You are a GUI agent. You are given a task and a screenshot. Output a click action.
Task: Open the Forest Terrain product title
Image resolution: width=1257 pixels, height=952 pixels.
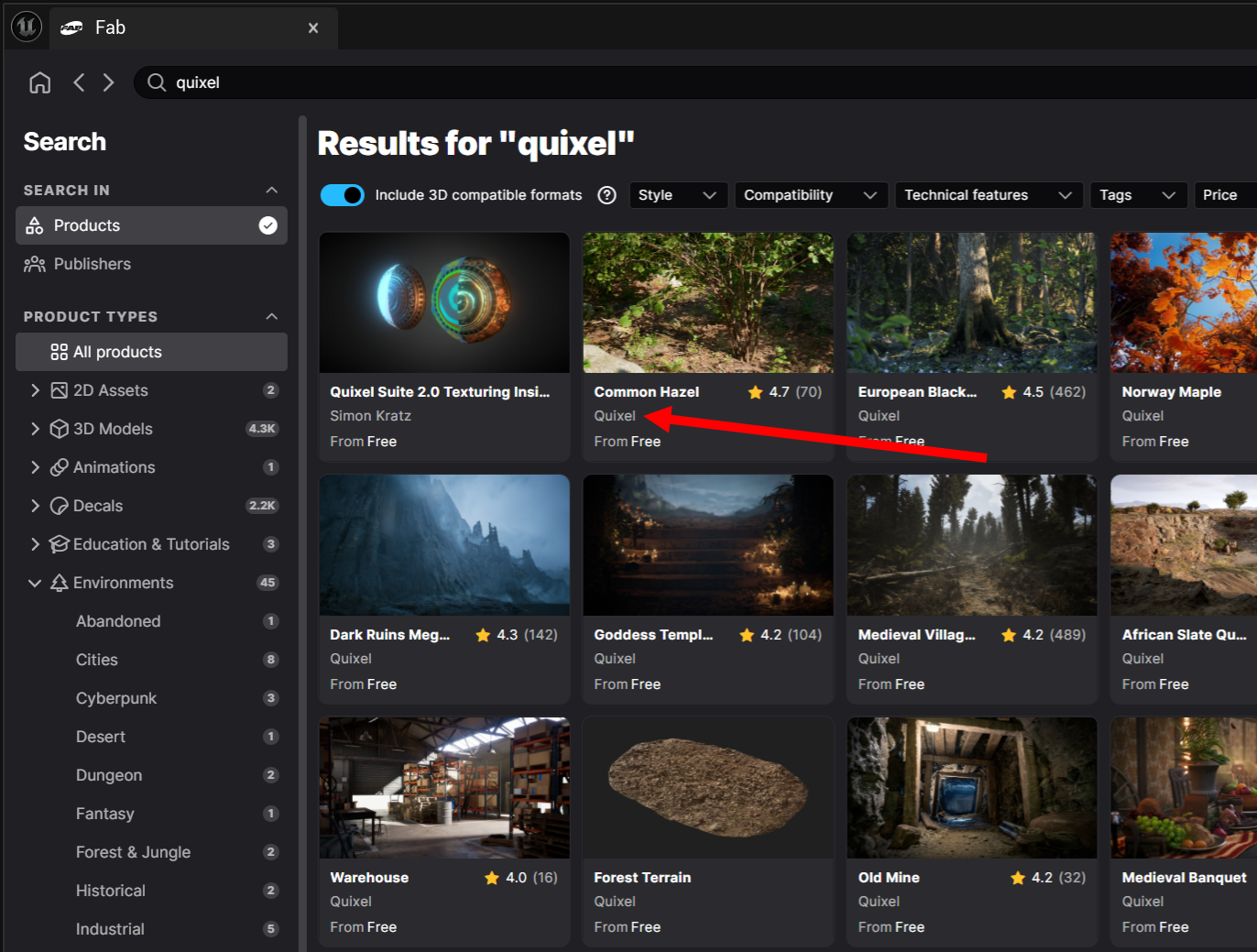(642, 878)
